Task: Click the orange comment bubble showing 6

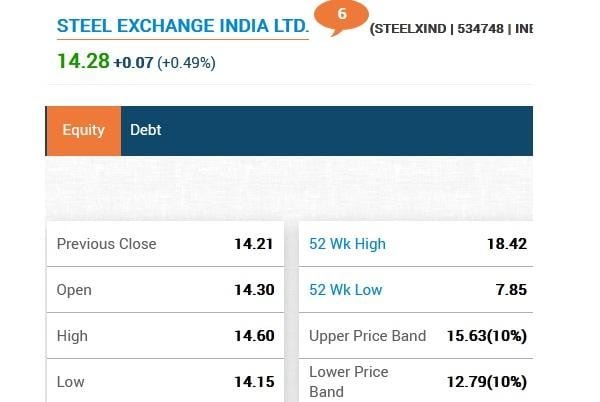Action: 342,16
